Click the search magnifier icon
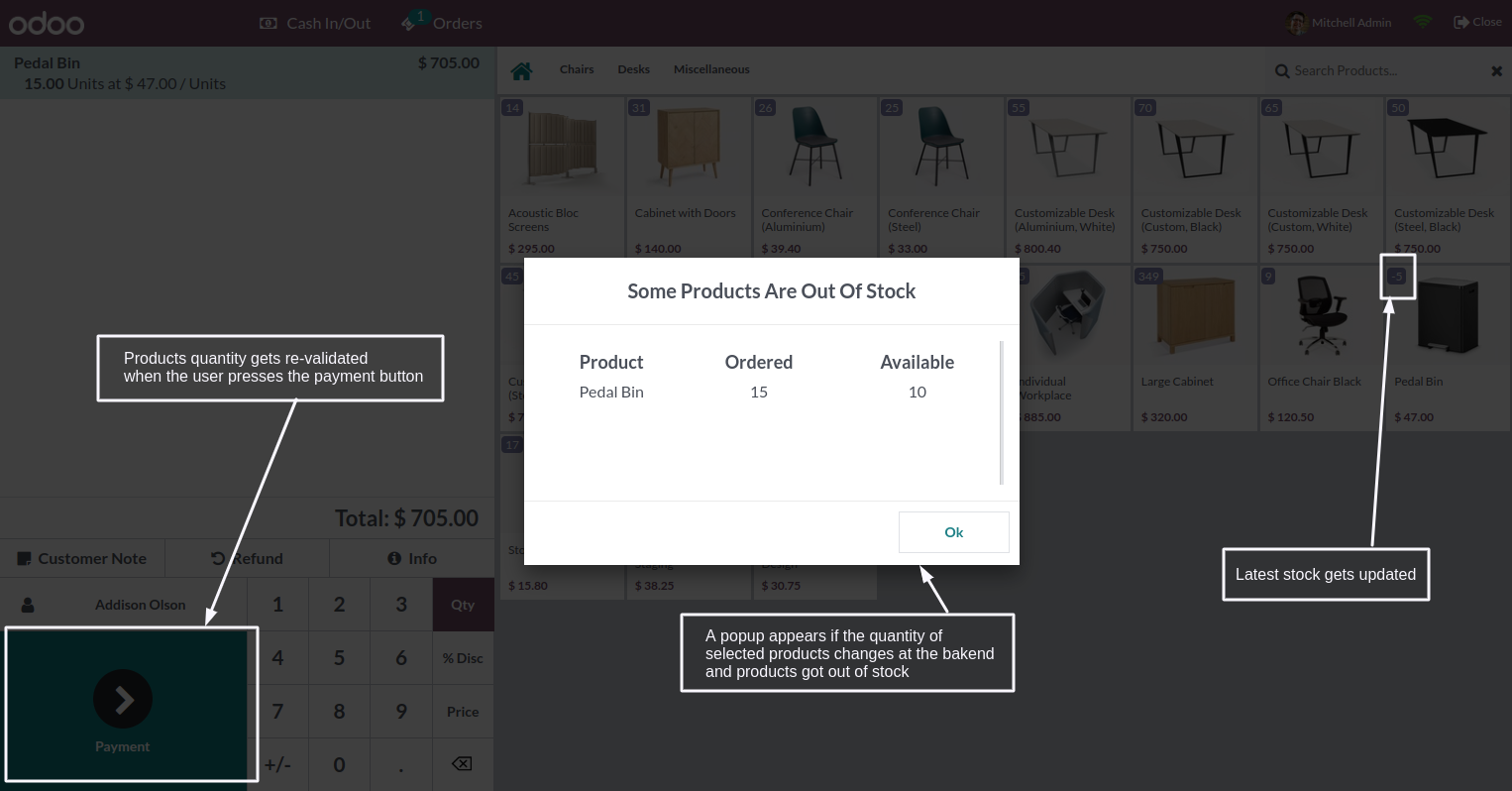Screen dimensions: 1512x791 pyautogui.click(x=1282, y=71)
